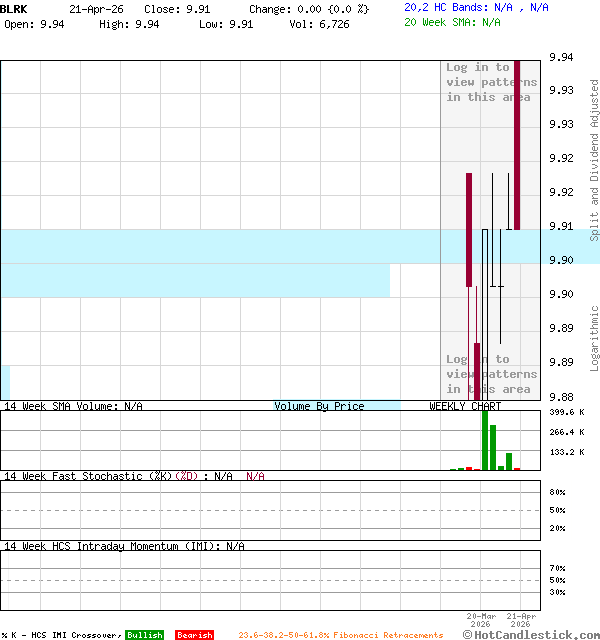This screenshot has height=640, width=600.
Task: Click the BLRK ticker symbol
Action: tap(15, 8)
